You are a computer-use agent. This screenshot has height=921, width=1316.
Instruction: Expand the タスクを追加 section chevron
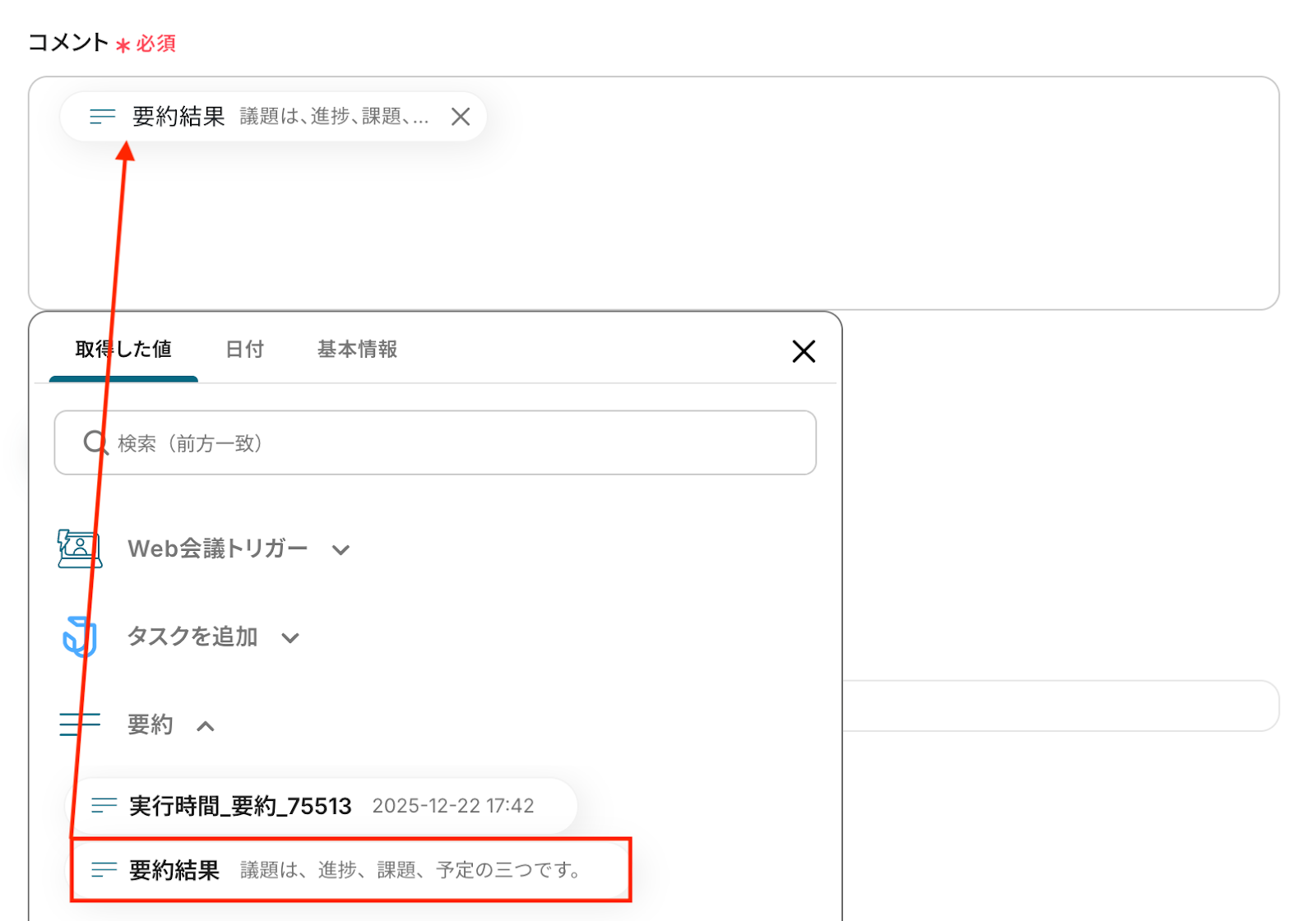(x=290, y=637)
